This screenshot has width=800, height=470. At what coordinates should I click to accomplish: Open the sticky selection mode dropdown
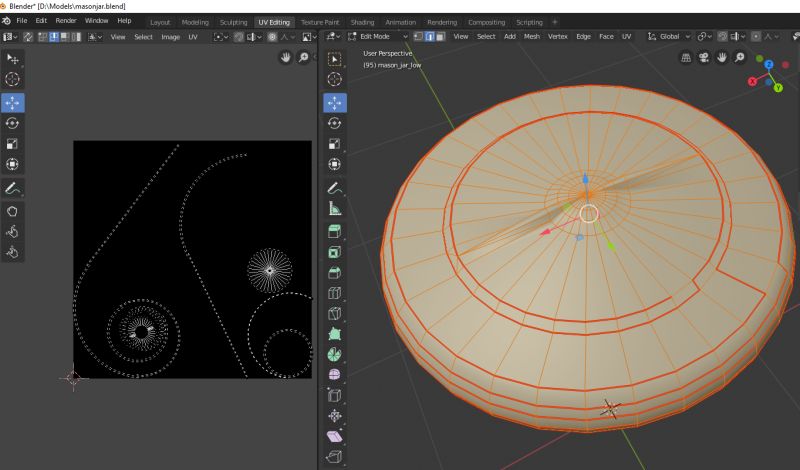(95, 37)
